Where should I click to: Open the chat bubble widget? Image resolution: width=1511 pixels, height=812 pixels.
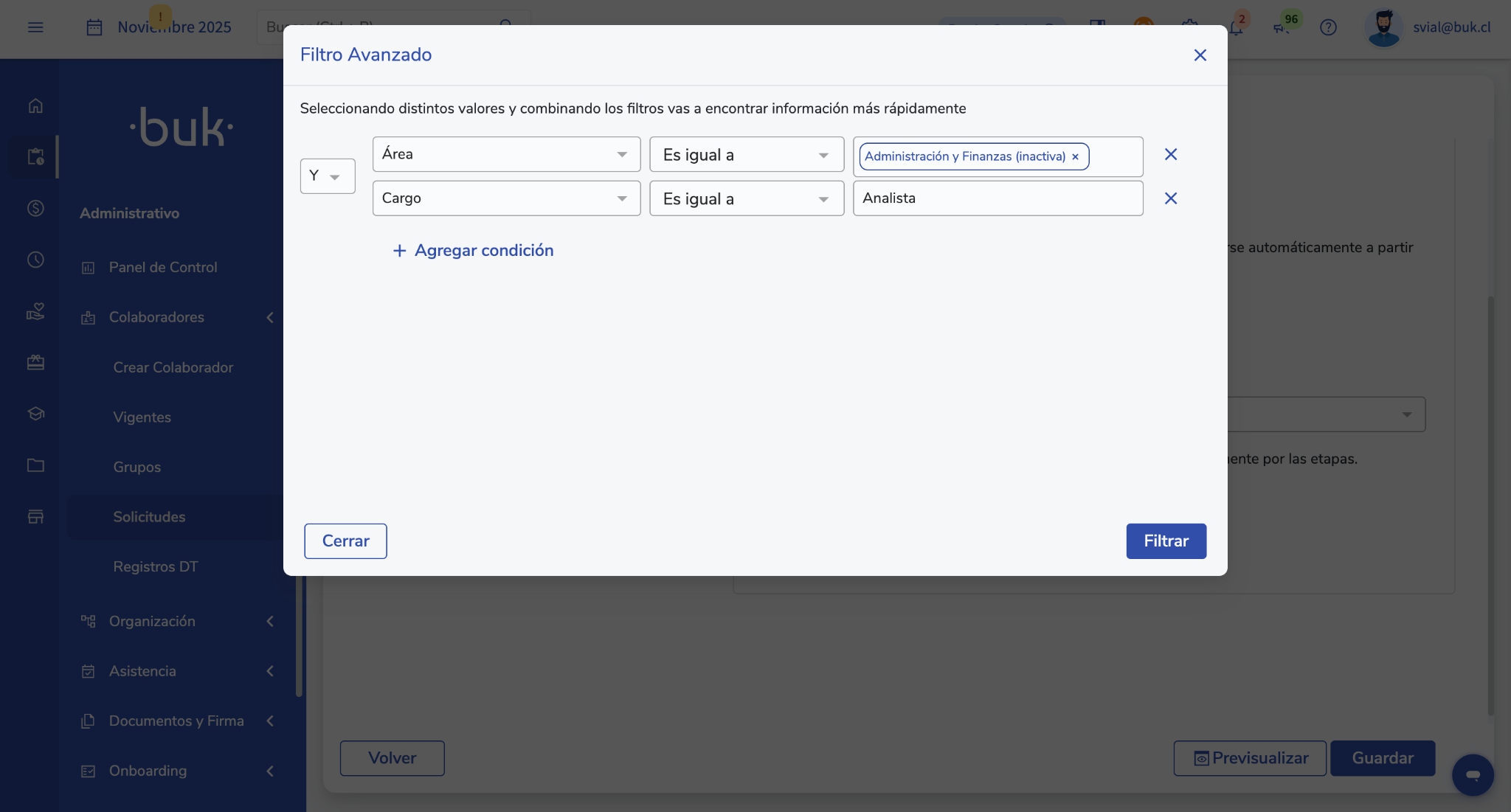pyautogui.click(x=1473, y=774)
